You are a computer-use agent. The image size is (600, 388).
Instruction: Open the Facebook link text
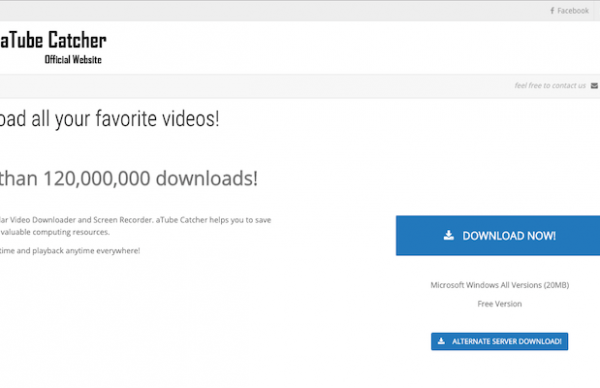click(573, 11)
